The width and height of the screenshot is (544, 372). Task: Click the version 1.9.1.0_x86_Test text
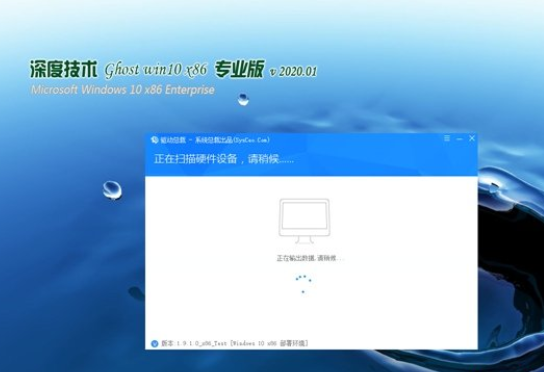tap(235, 343)
